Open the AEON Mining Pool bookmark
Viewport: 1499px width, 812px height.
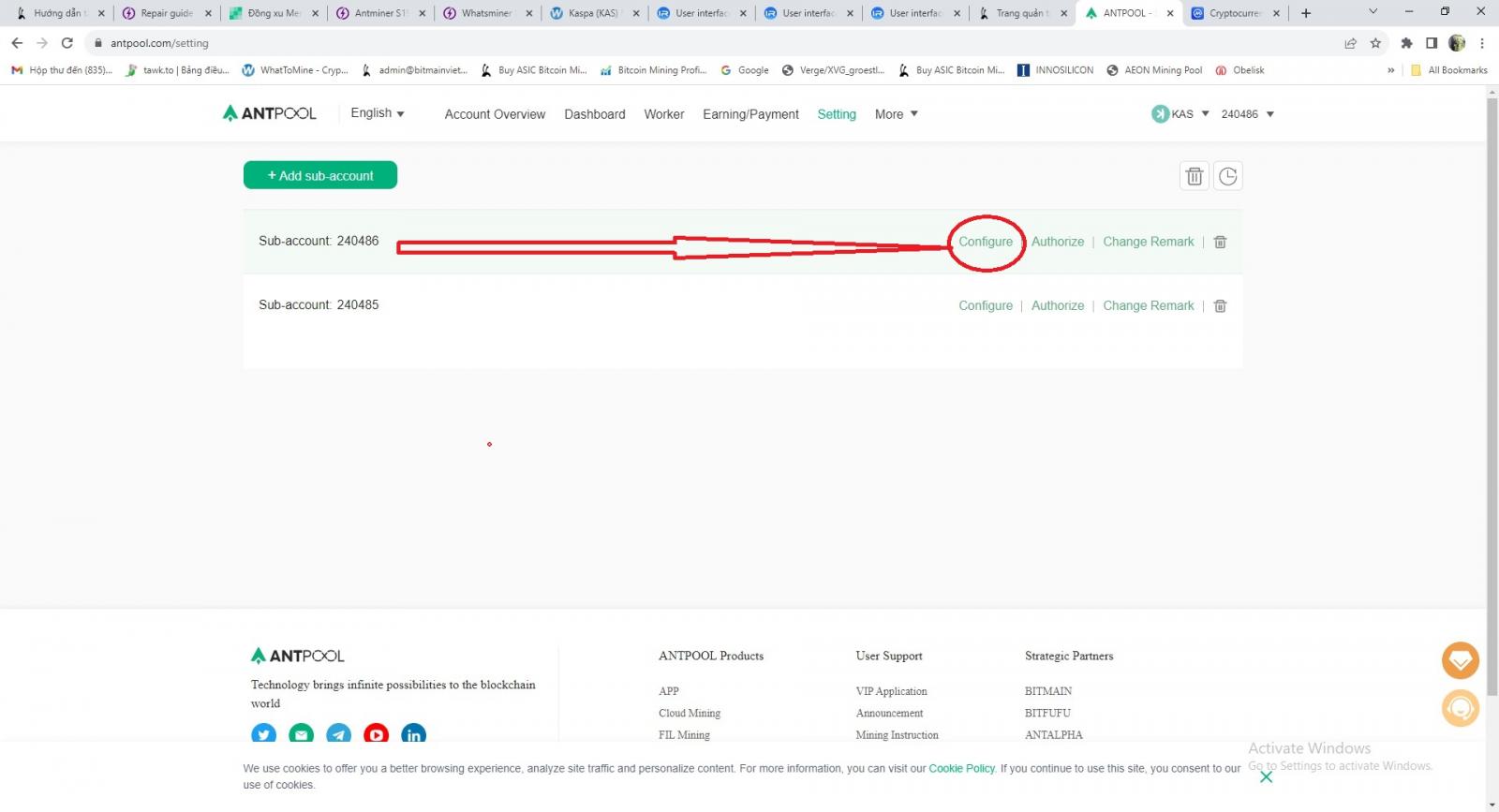[x=1154, y=70]
